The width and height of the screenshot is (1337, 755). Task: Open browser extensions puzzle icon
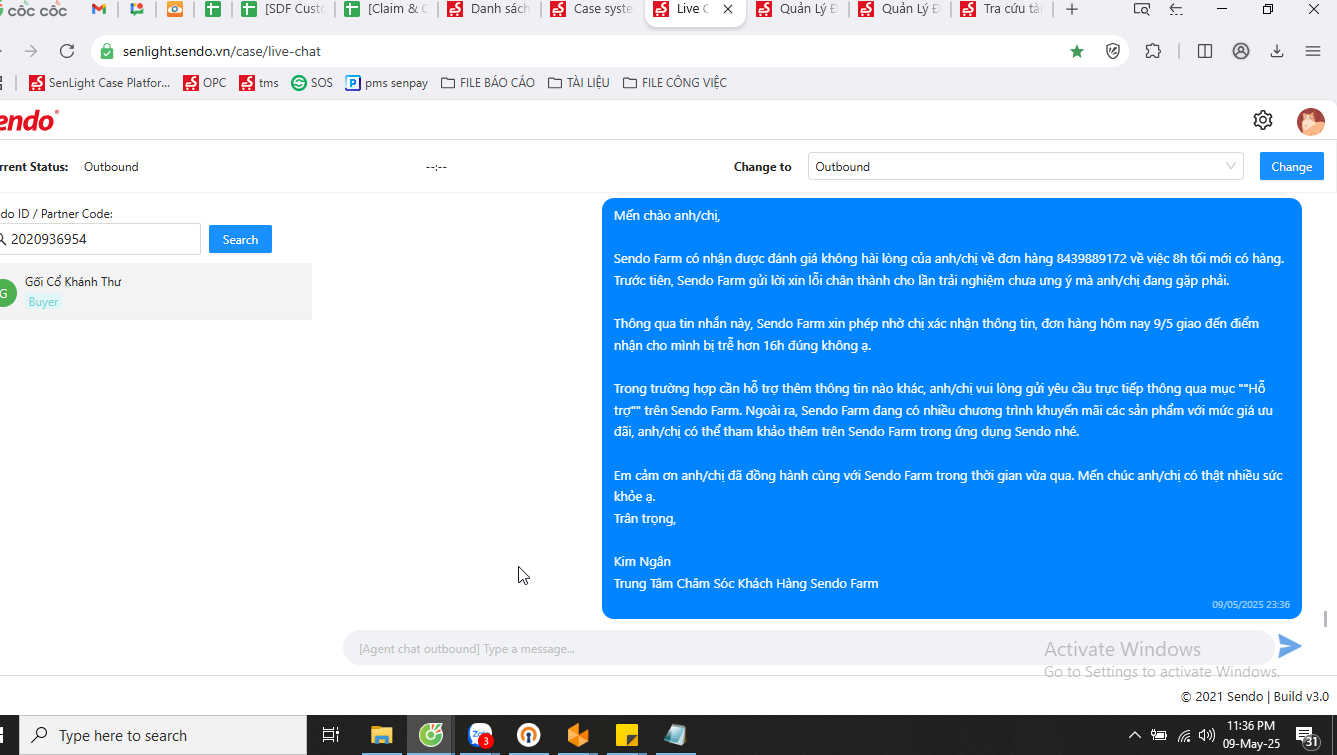pyautogui.click(x=1153, y=51)
